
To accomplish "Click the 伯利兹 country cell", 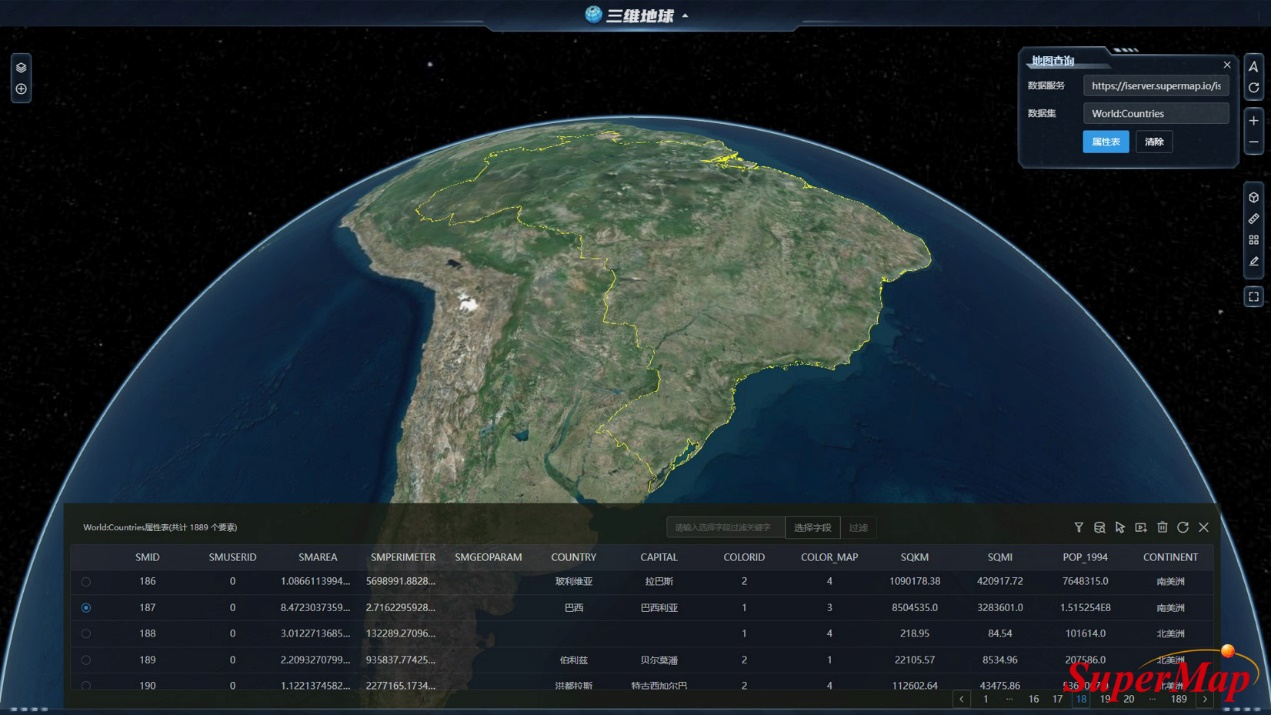I will pyautogui.click(x=573, y=660).
